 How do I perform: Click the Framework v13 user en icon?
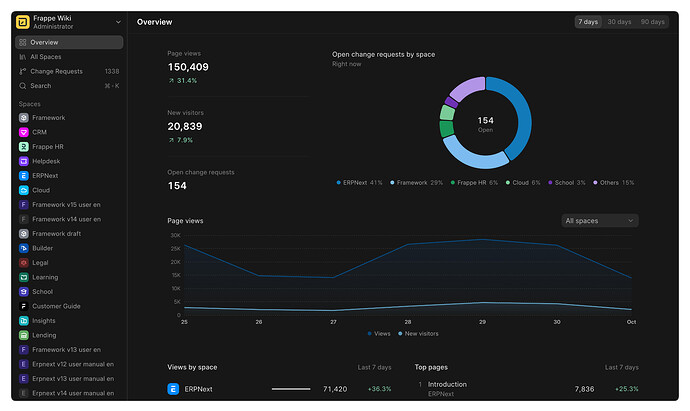coord(24,350)
